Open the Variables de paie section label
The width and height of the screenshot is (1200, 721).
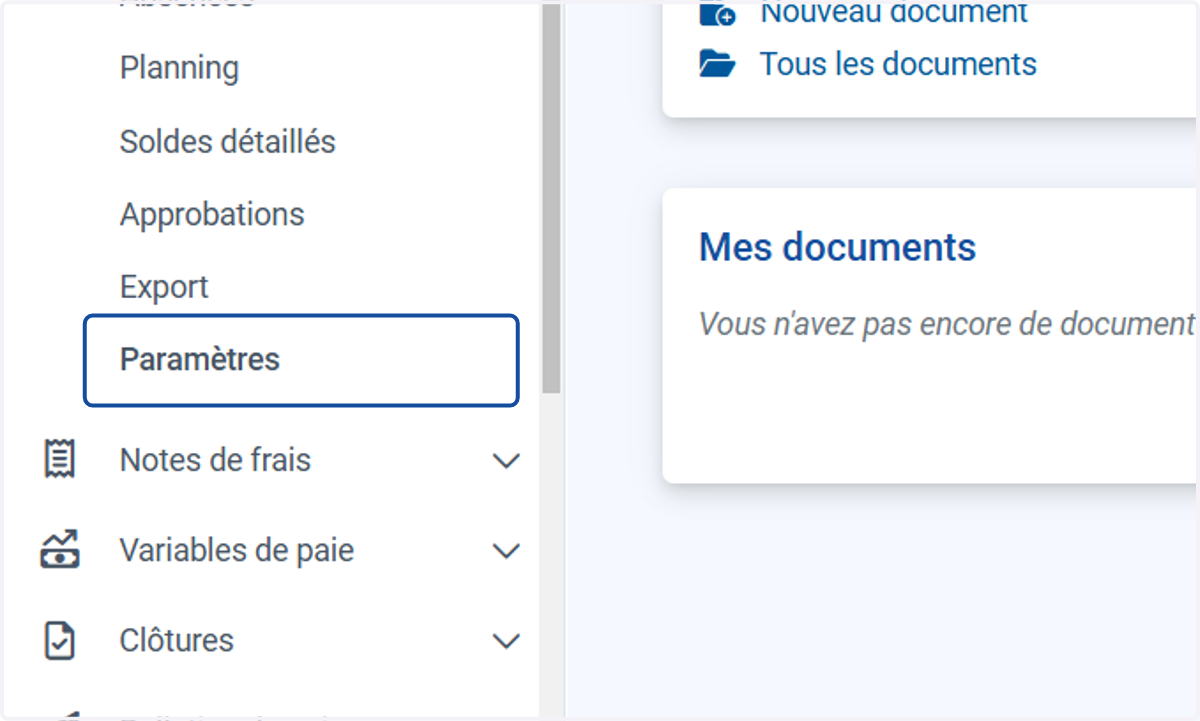click(x=237, y=550)
